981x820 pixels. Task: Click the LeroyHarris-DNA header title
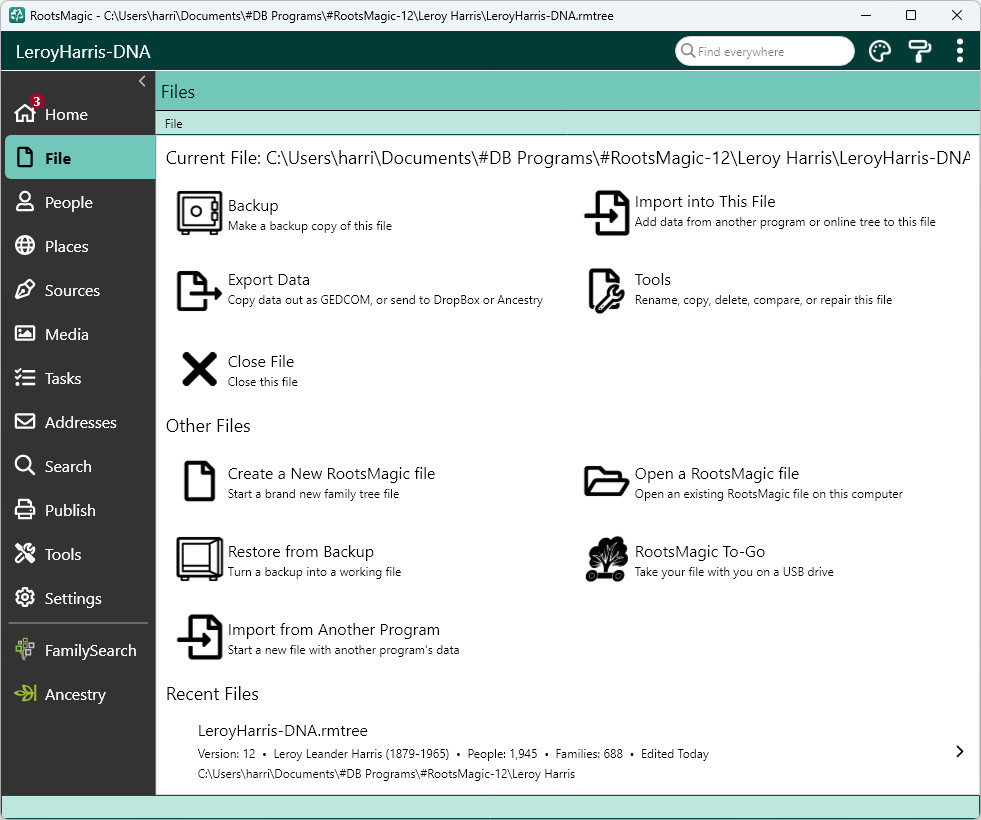[83, 51]
